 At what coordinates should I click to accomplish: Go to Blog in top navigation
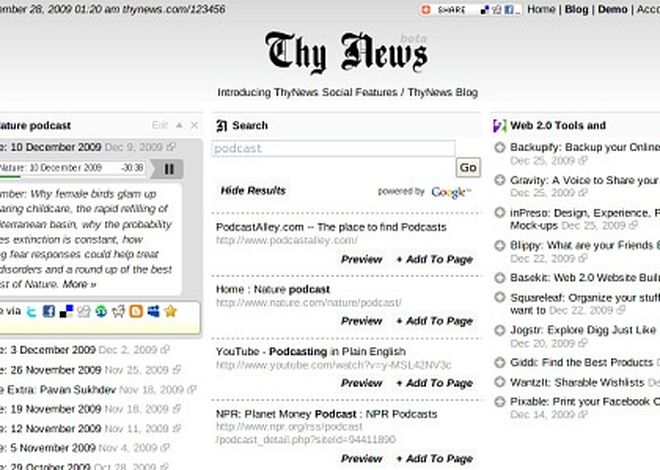click(x=576, y=9)
